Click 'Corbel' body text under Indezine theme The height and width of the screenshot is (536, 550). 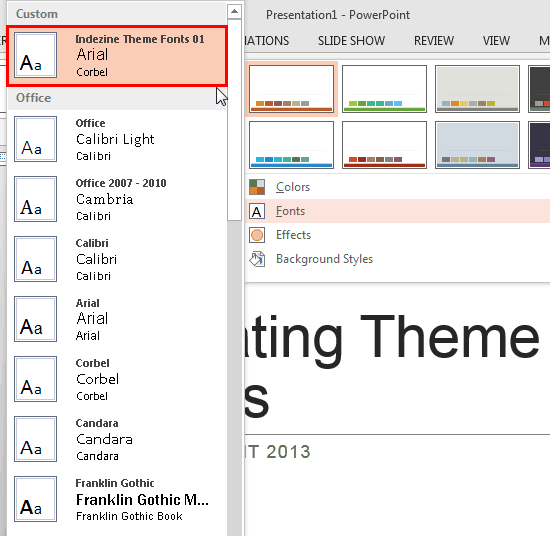pyautogui.click(x=92, y=72)
